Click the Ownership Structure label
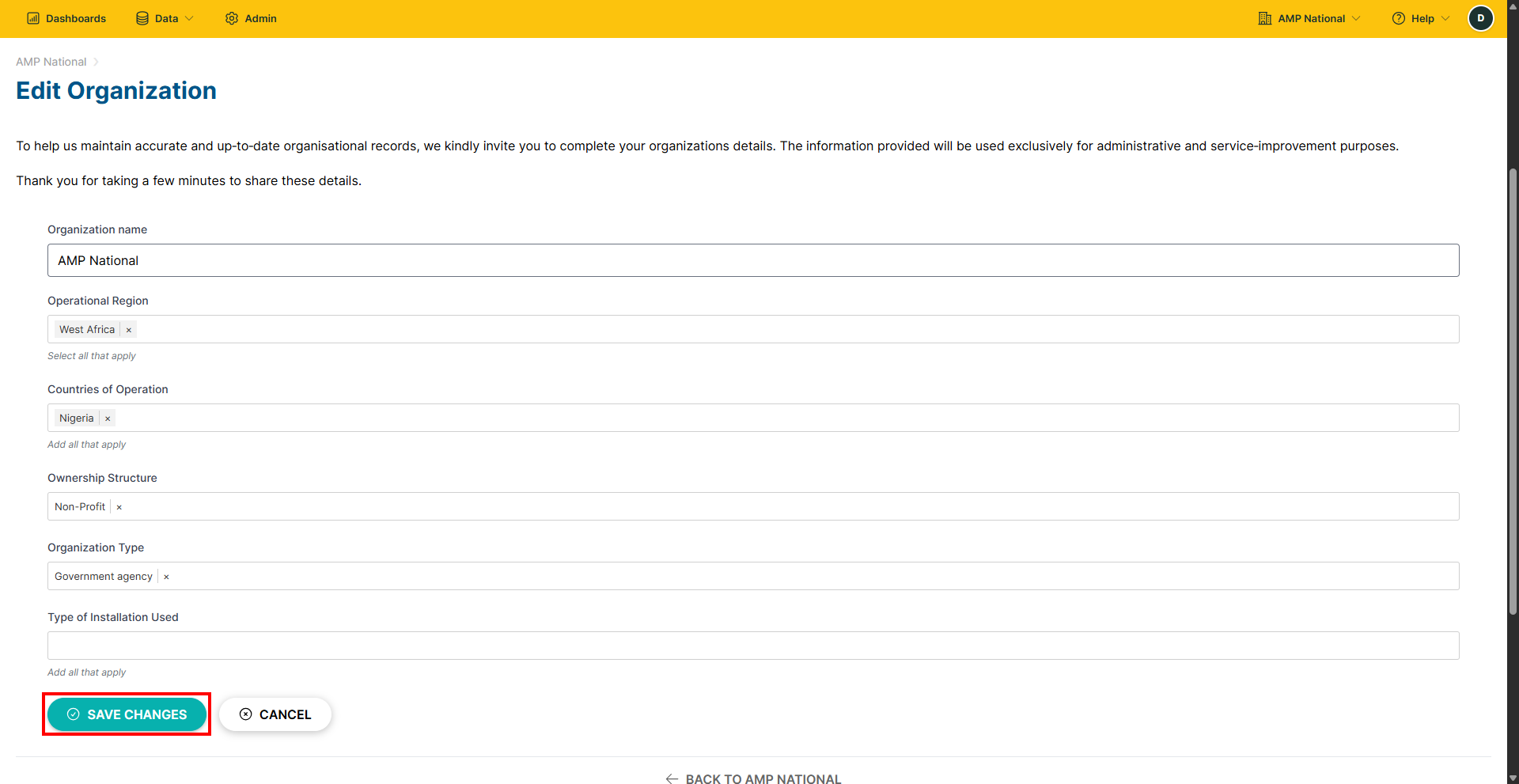Image resolution: width=1519 pixels, height=784 pixels. [102, 478]
